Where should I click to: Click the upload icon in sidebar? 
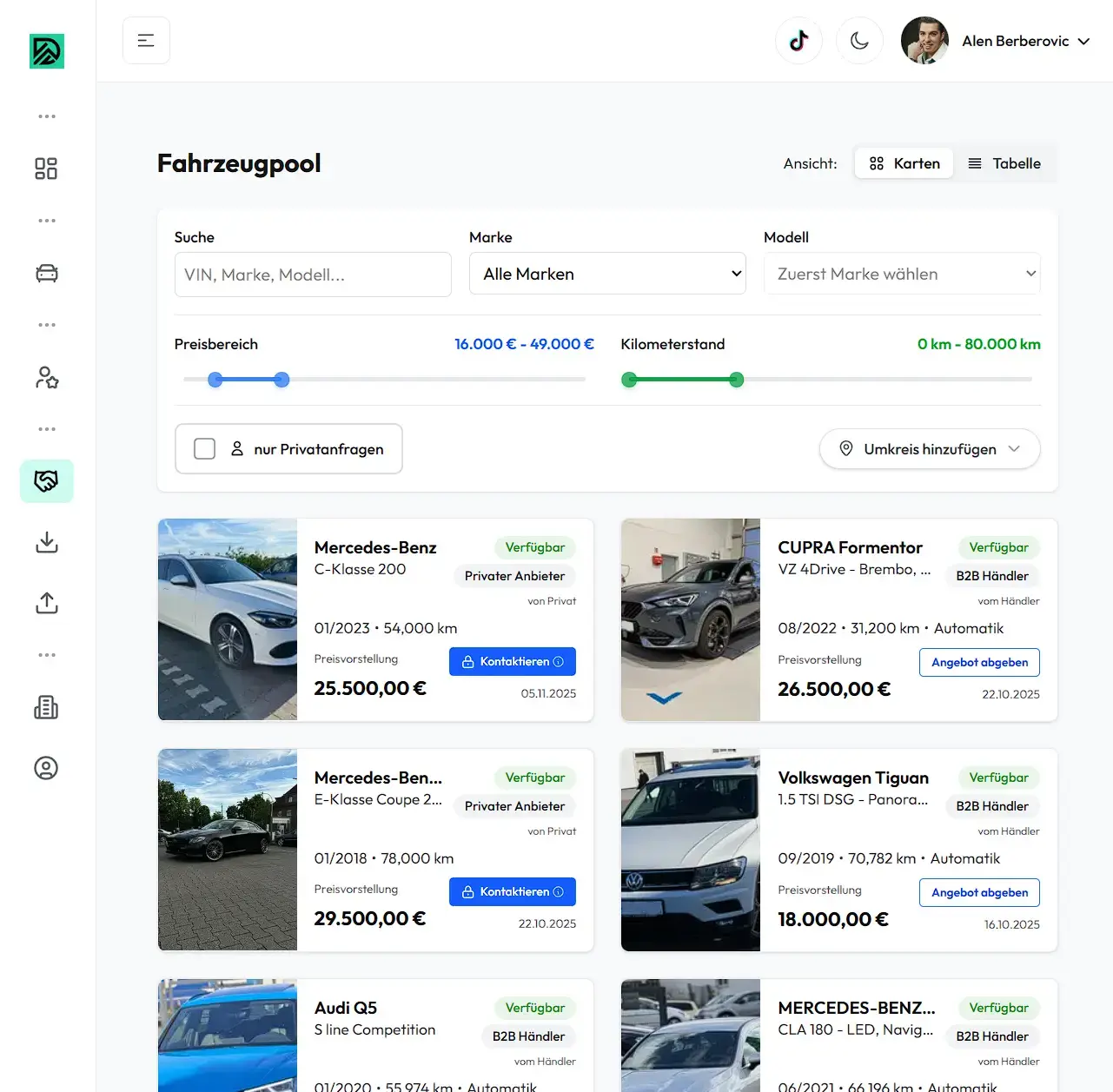pos(46,604)
